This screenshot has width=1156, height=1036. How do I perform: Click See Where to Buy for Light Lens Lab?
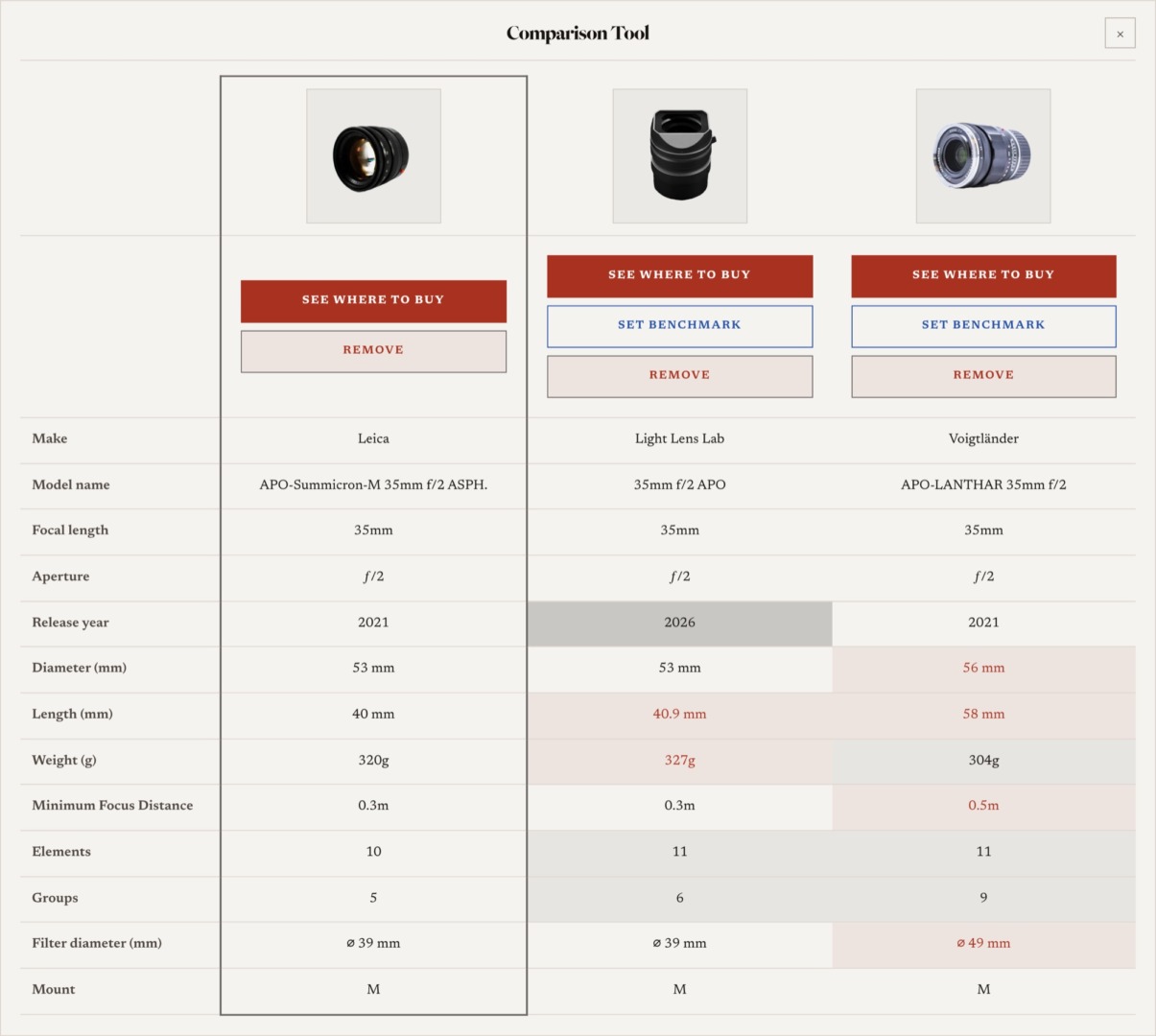coord(679,275)
